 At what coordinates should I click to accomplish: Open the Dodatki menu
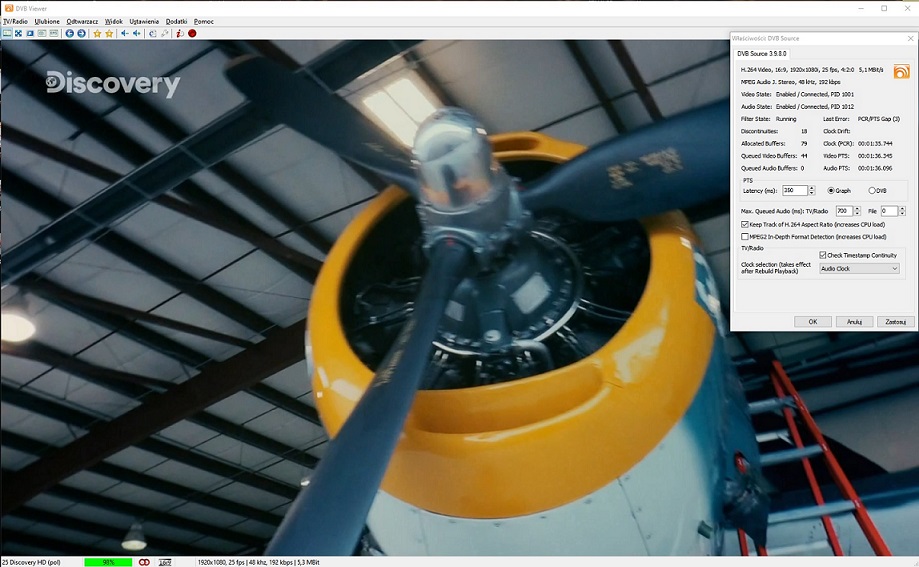click(x=176, y=21)
